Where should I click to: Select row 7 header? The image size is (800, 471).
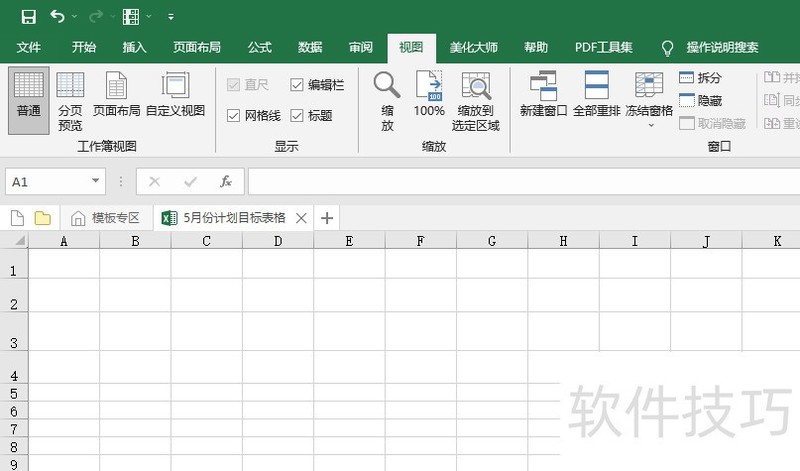click(14, 429)
